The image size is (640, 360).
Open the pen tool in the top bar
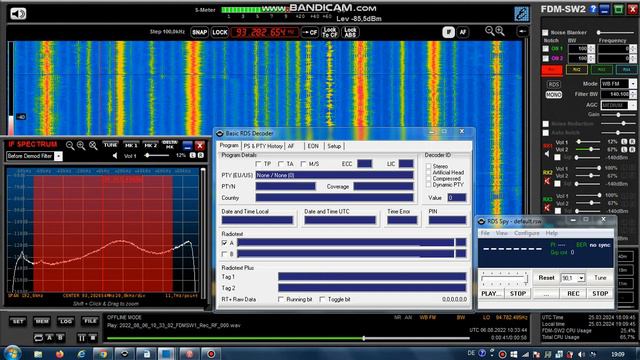tap(521, 14)
